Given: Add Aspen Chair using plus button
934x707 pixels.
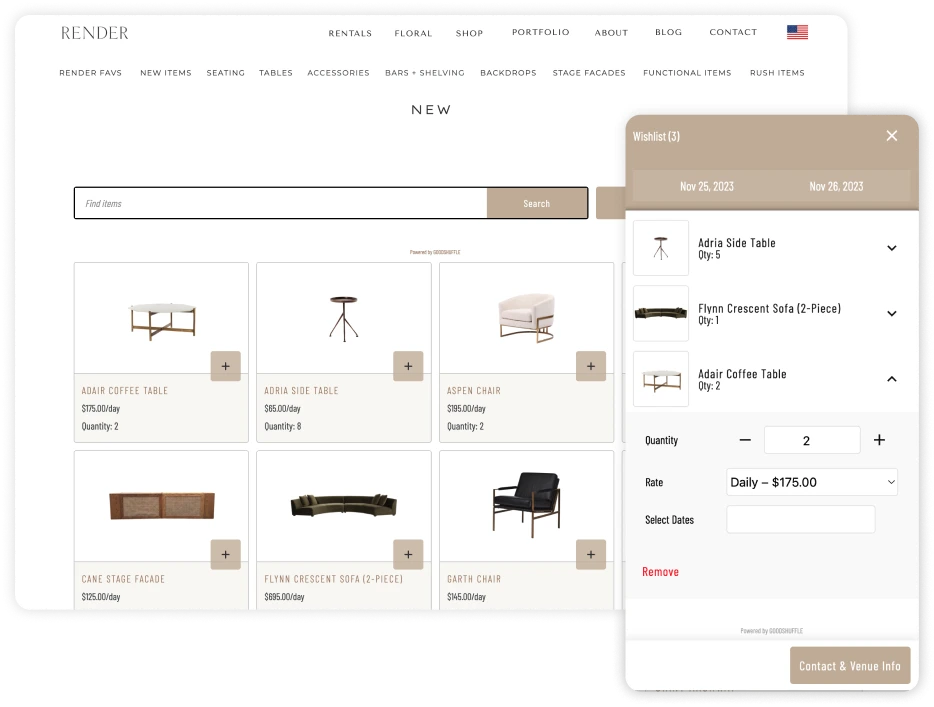Looking at the screenshot, I should click(591, 366).
